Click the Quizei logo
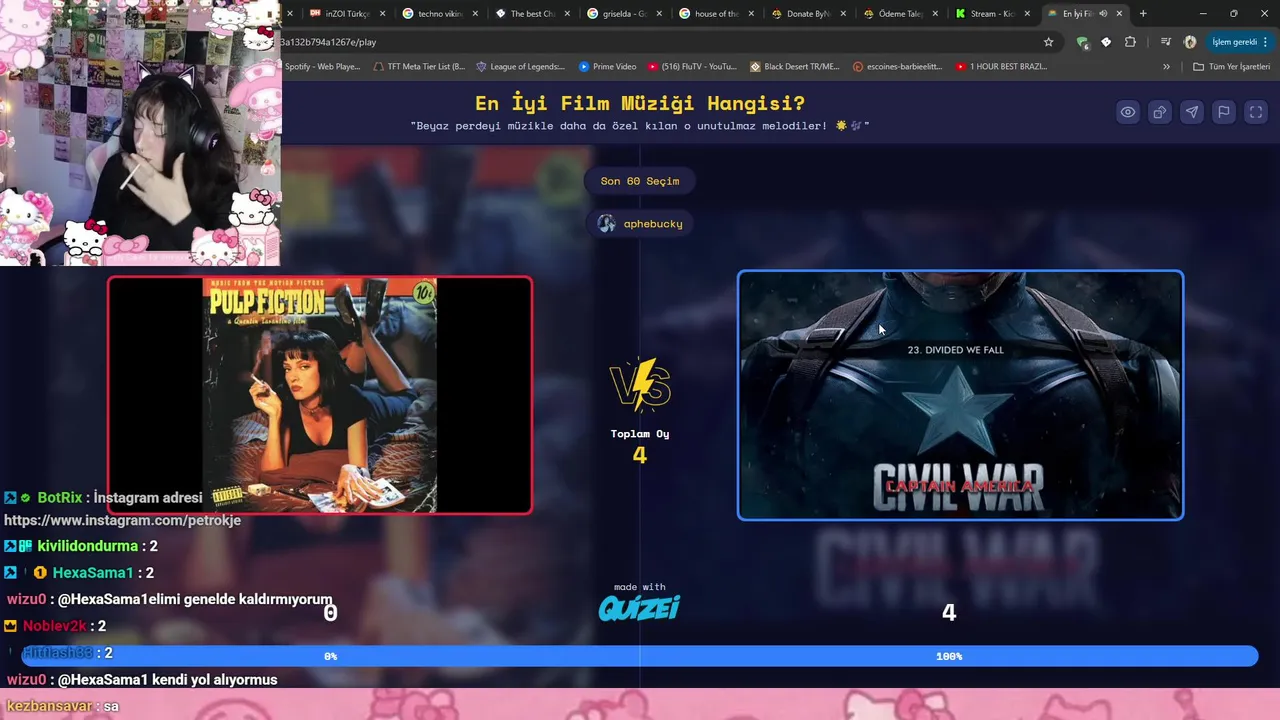Image resolution: width=1280 pixels, height=720 pixels. (639, 607)
